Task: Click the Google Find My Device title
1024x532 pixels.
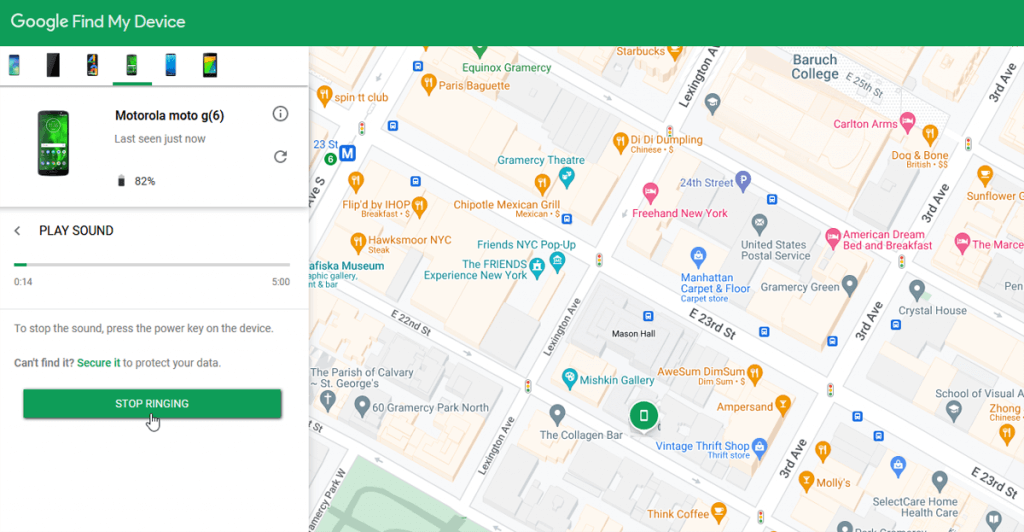Action: pyautogui.click(x=98, y=22)
